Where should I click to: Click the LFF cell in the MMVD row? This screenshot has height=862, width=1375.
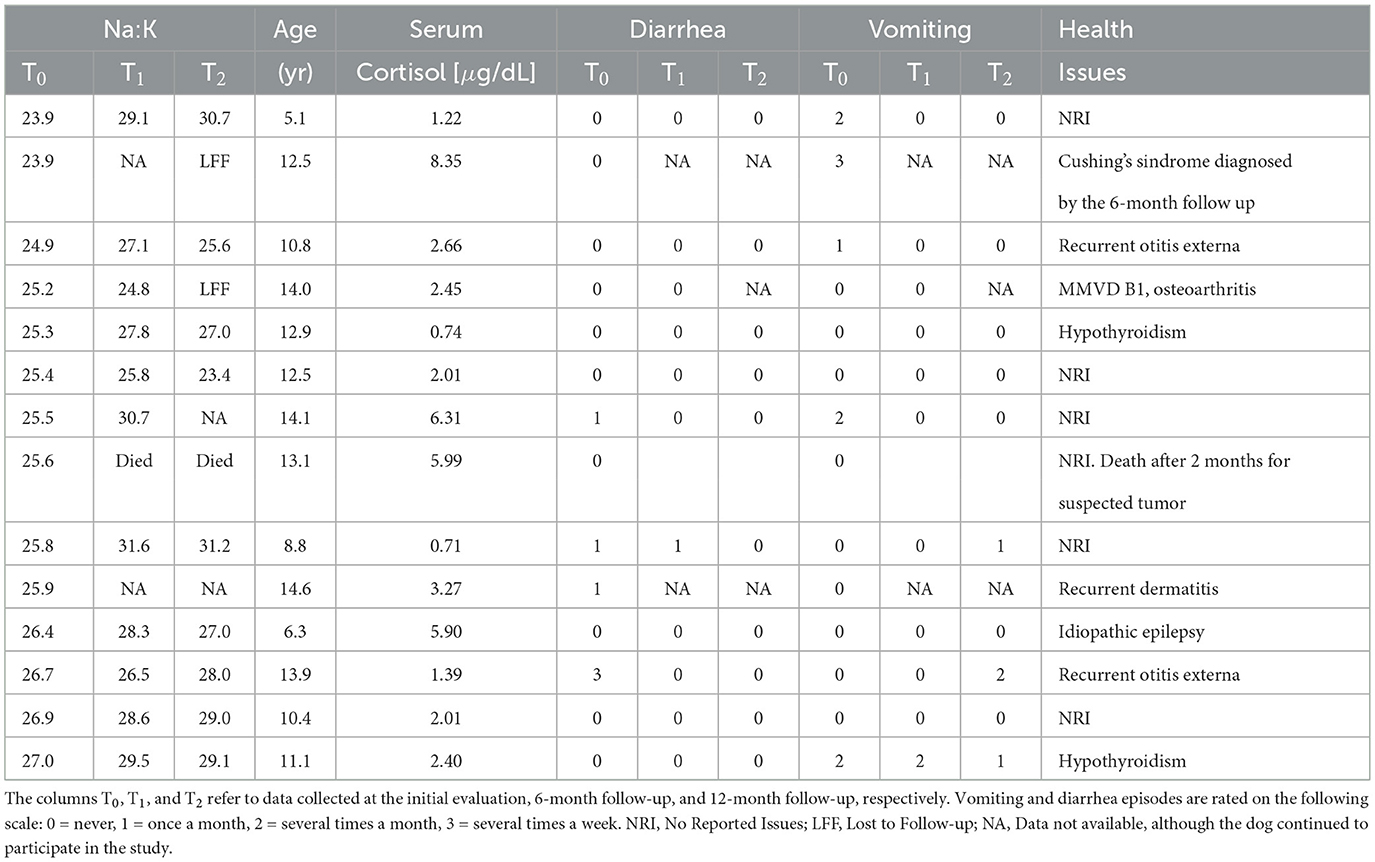click(215, 289)
